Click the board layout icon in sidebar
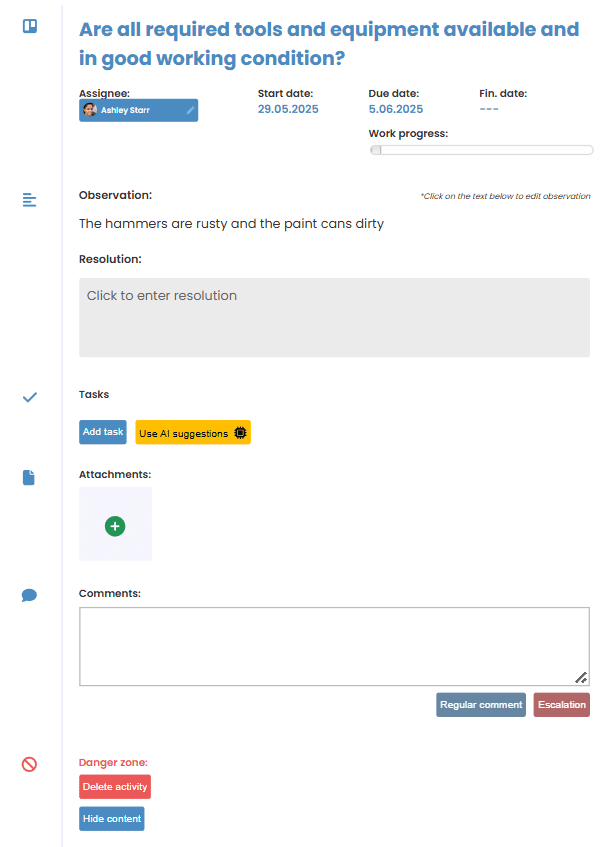 30,26
